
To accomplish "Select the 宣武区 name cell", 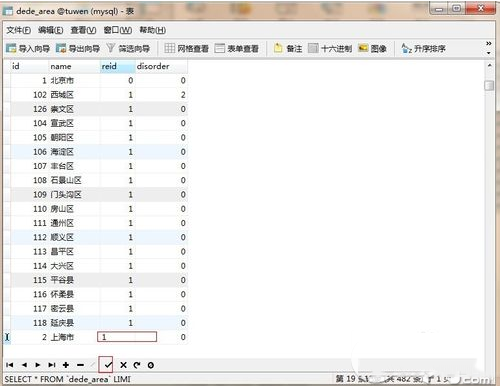I will (75, 123).
